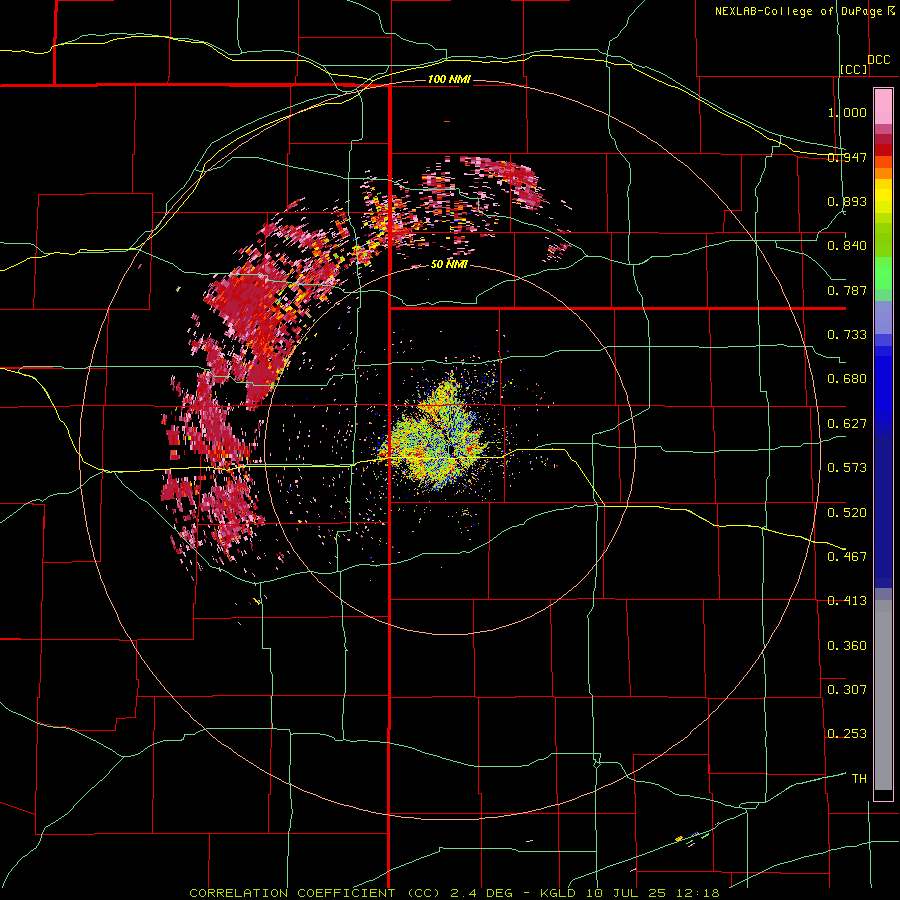Screen dimensions: 900x900
Task: Click the 0.947 color scale value
Action: tap(847, 157)
